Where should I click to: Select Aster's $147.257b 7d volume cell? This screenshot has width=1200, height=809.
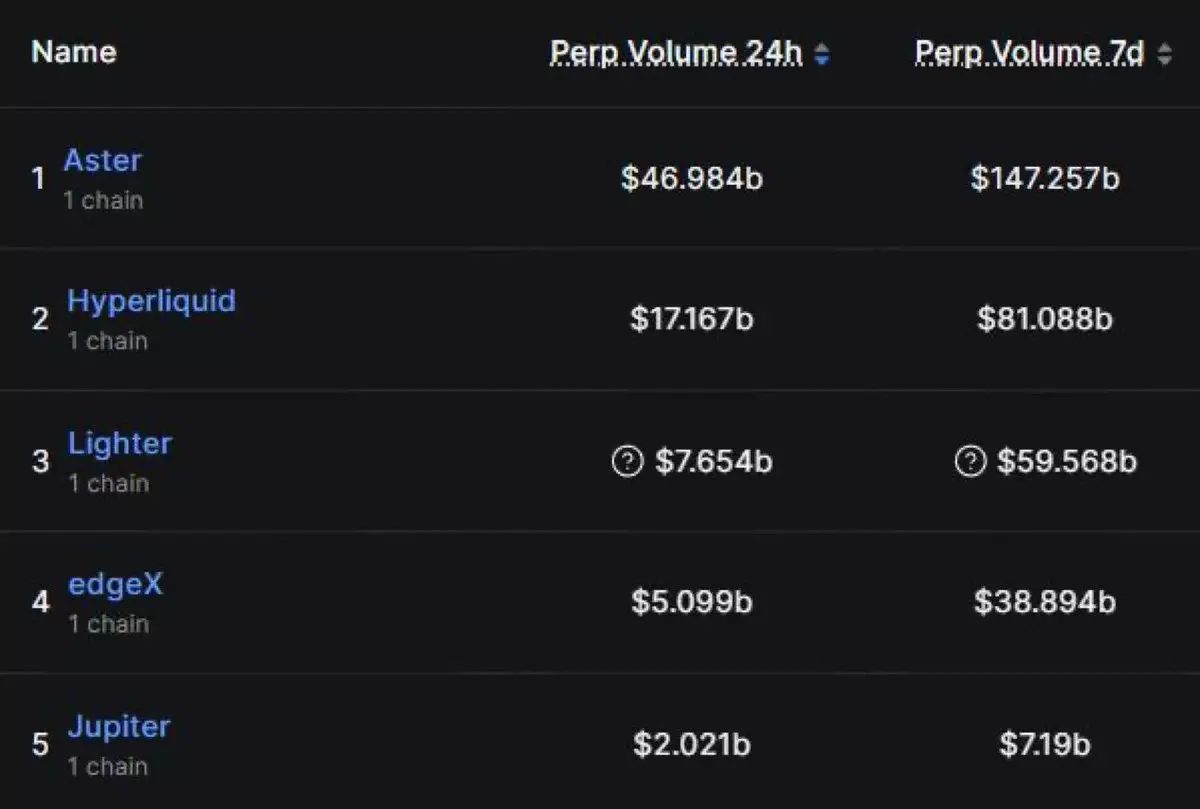(x=1045, y=179)
